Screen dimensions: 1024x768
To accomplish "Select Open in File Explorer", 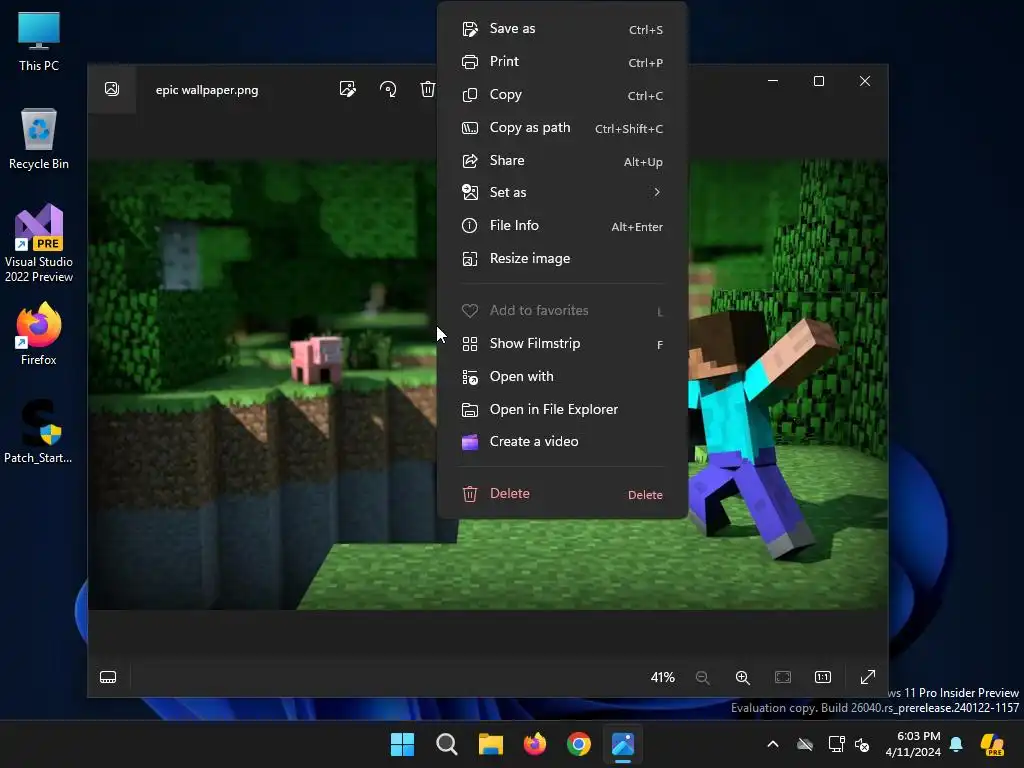I will (x=562, y=409).
